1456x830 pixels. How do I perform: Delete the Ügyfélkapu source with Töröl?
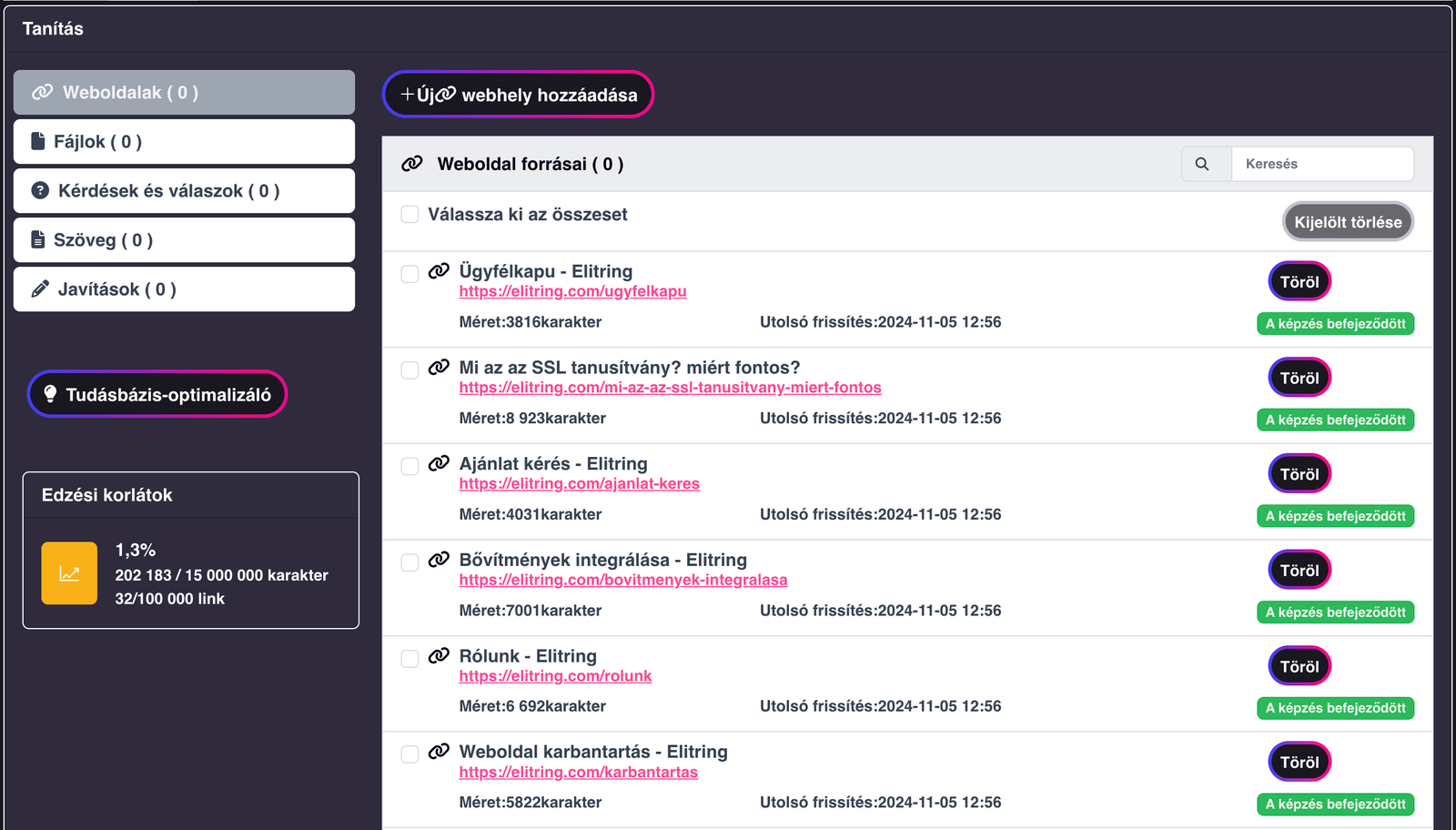(x=1299, y=281)
